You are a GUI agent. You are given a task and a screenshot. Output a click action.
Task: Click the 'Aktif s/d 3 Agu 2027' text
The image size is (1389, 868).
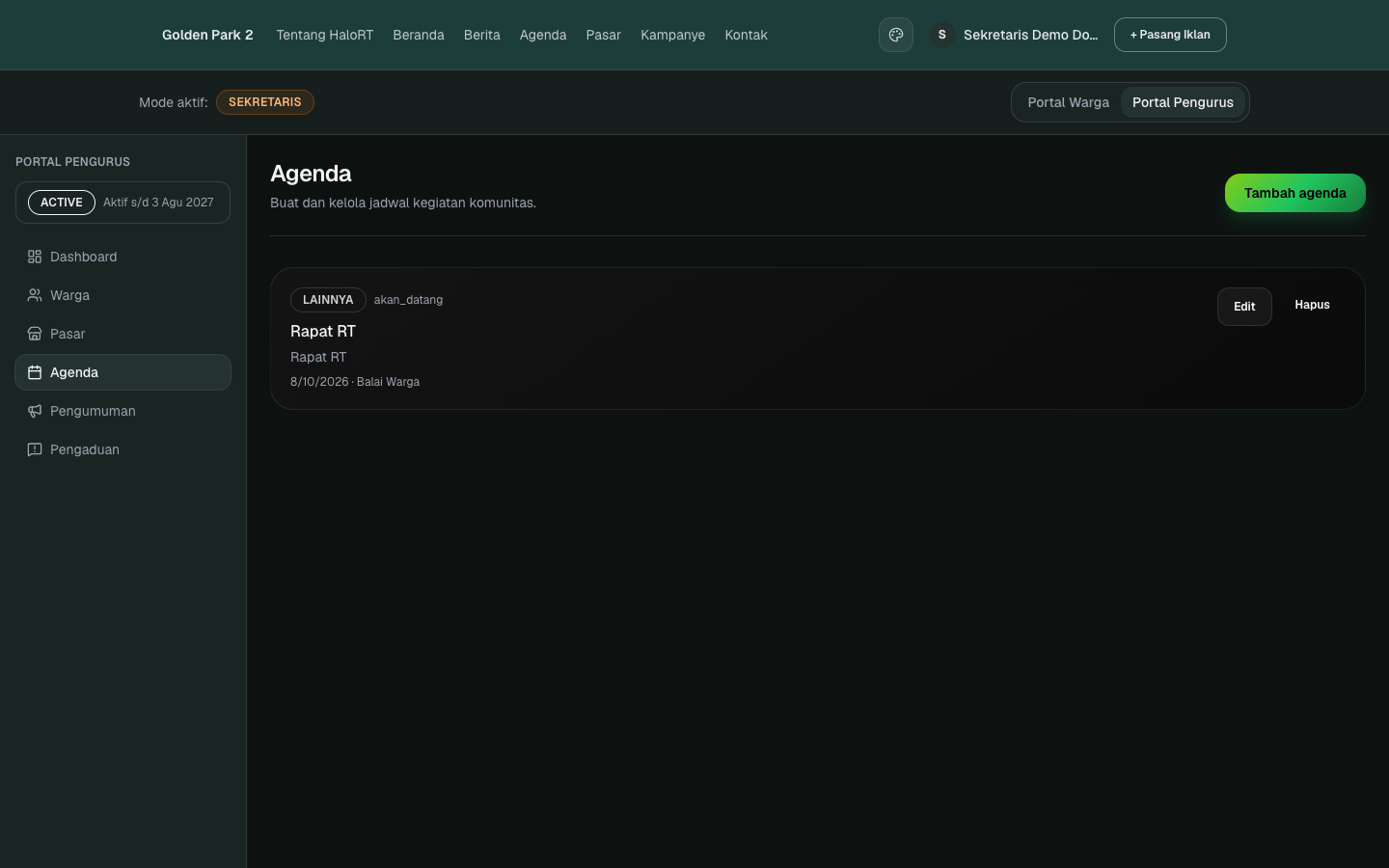pyautogui.click(x=158, y=203)
